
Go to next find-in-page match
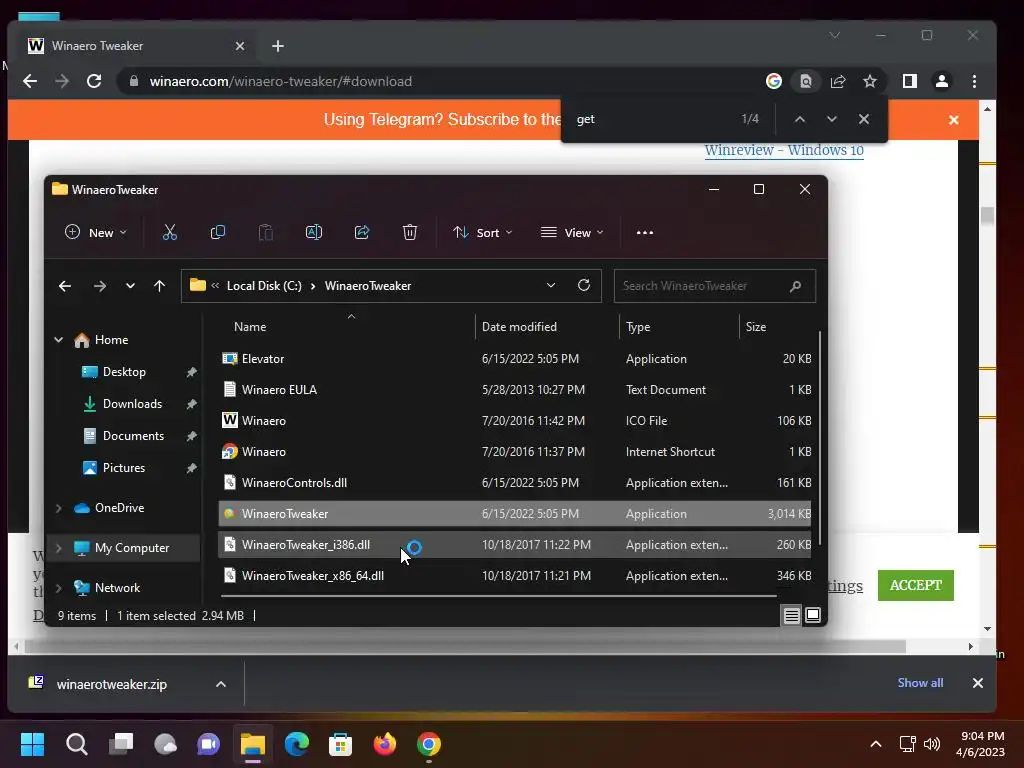[831, 119]
